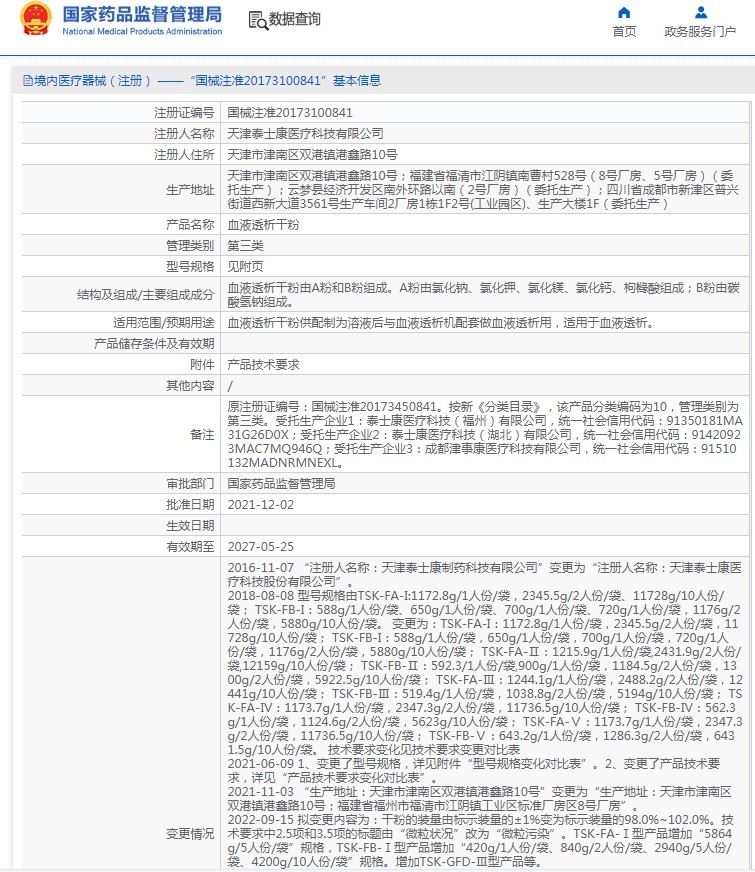Click 注册证编号 row label
The width and height of the screenshot is (755, 872).
(x=184, y=113)
